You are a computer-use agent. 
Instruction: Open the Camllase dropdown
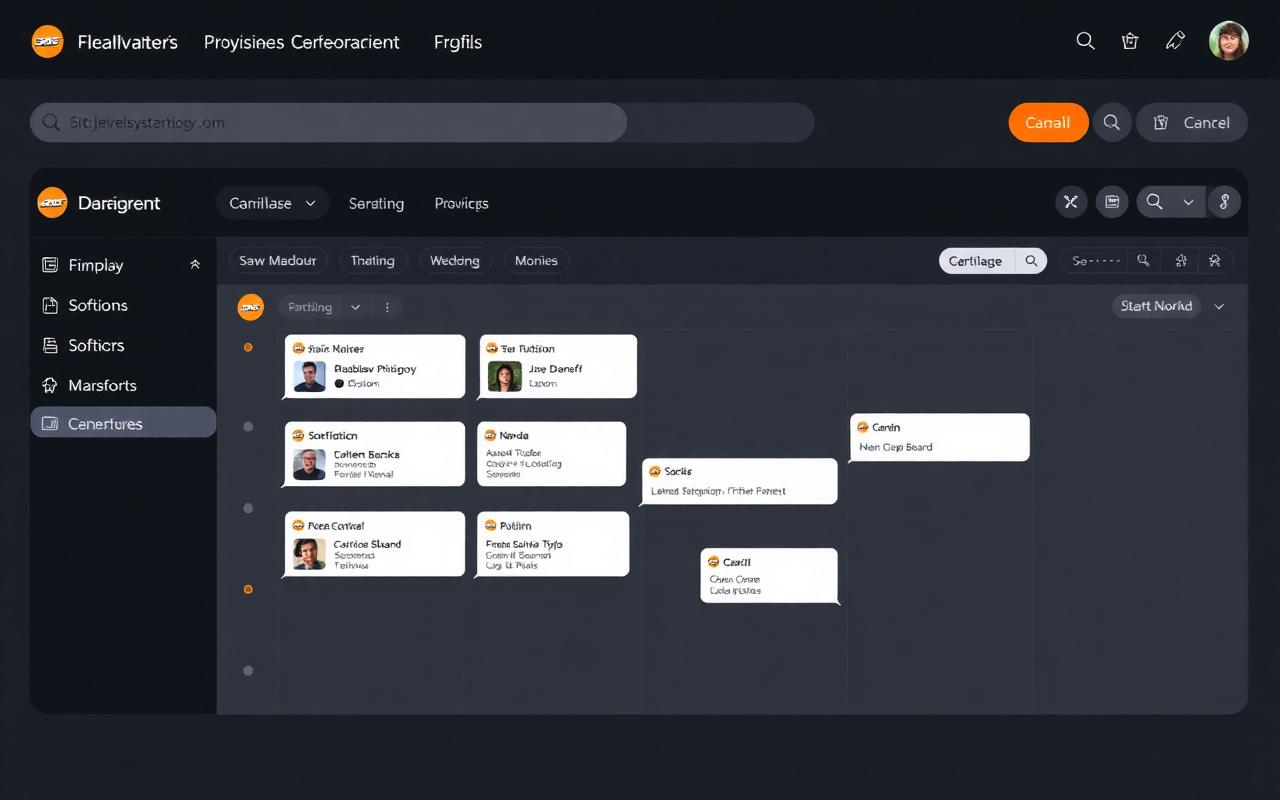[x=272, y=203]
